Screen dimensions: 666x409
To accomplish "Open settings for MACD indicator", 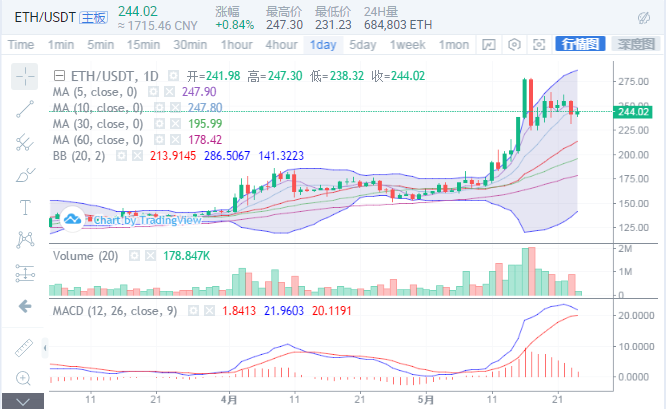I will (193, 311).
